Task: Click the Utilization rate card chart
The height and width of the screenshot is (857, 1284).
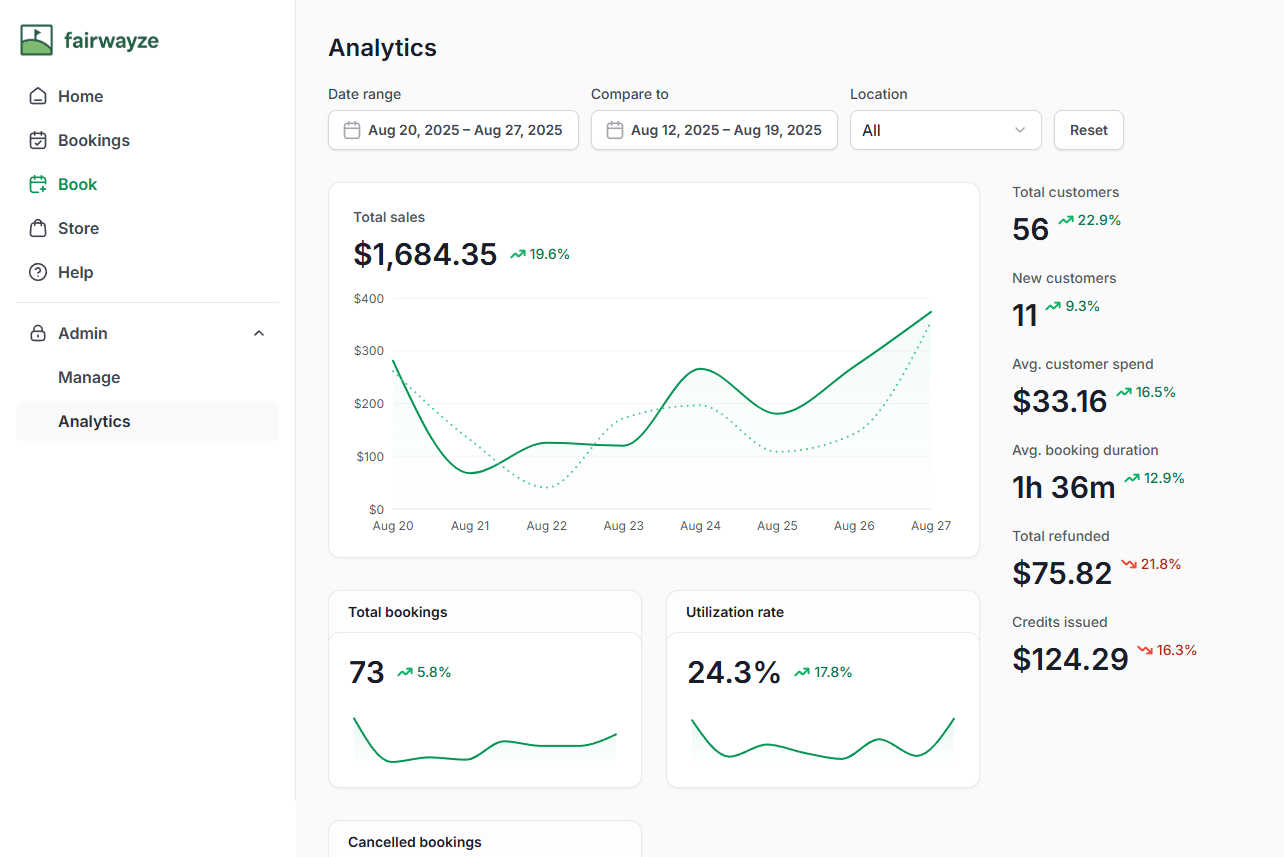Action: [822, 742]
